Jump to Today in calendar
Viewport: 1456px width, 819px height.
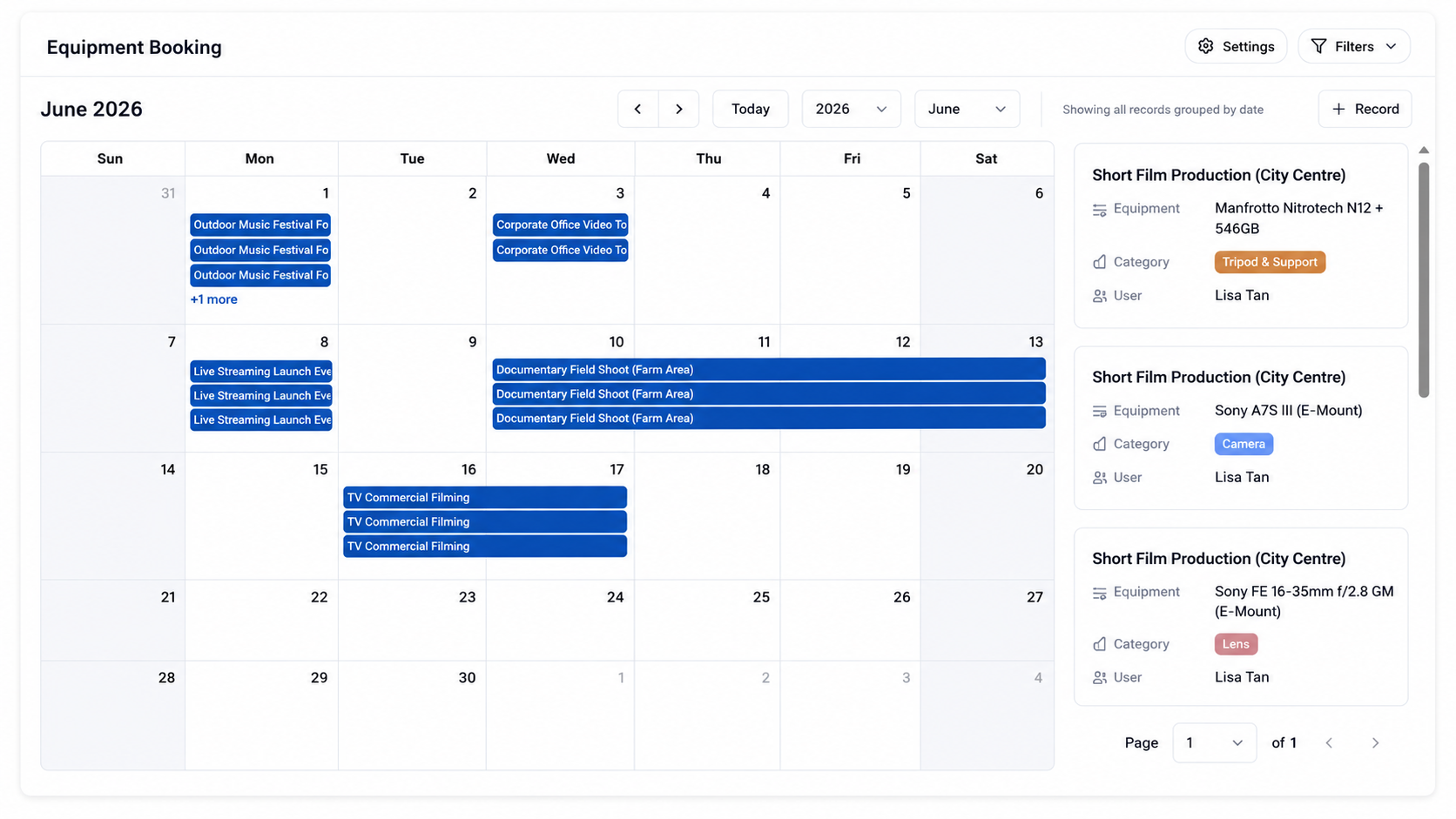751,109
